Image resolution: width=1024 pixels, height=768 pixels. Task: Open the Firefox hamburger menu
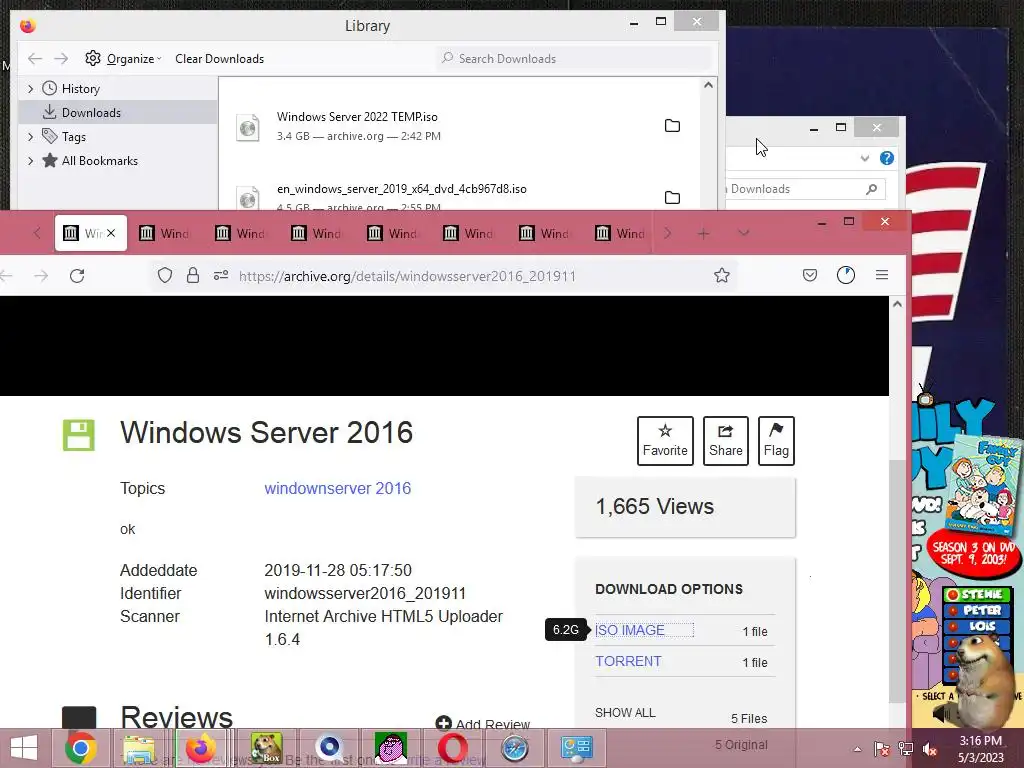(882, 276)
